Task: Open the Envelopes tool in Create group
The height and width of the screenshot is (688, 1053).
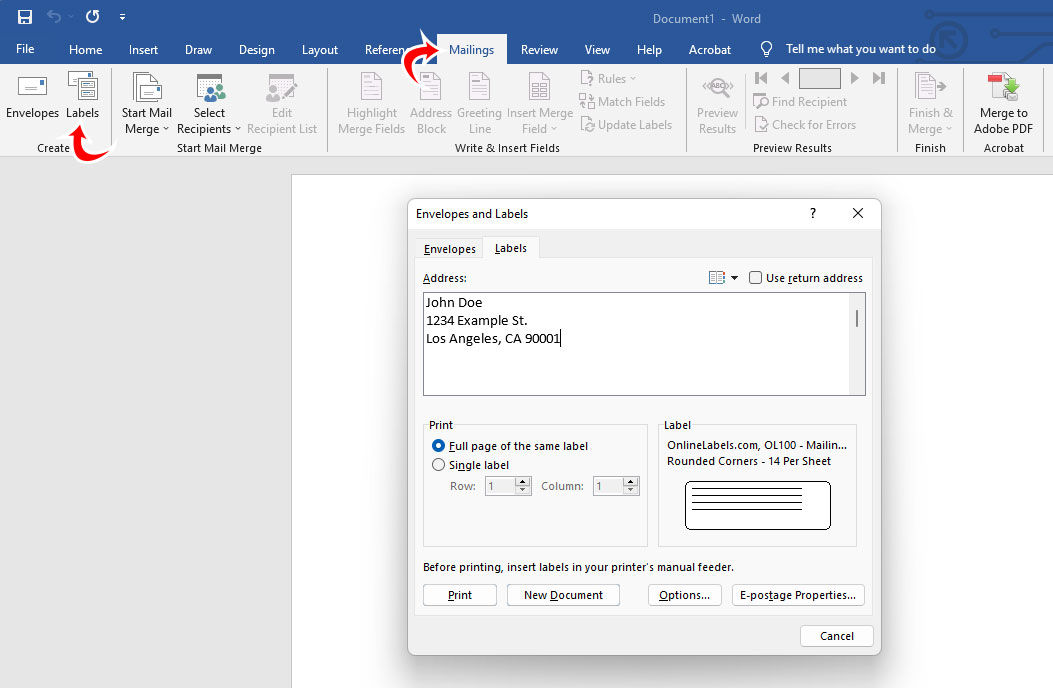Action: [x=32, y=100]
